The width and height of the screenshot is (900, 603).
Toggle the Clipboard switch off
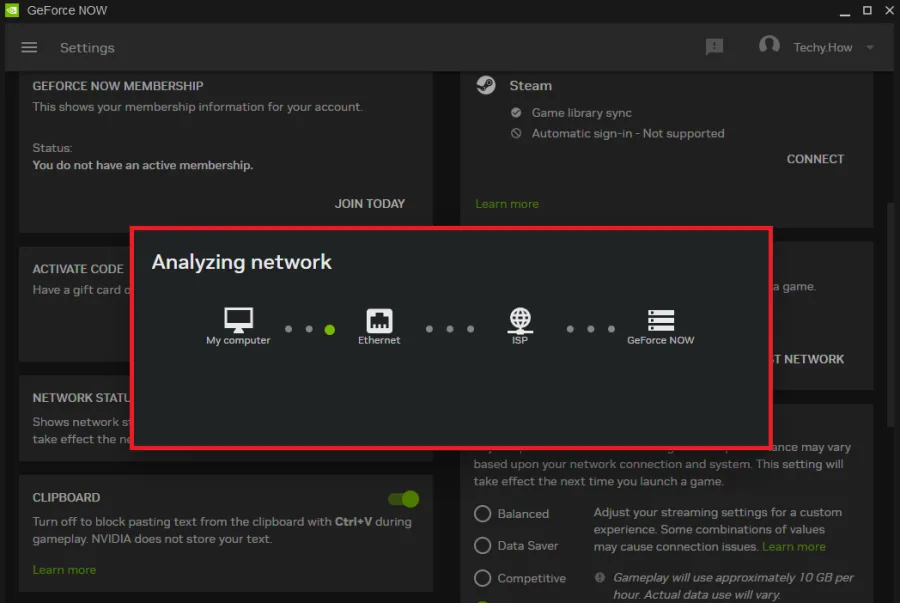404,499
